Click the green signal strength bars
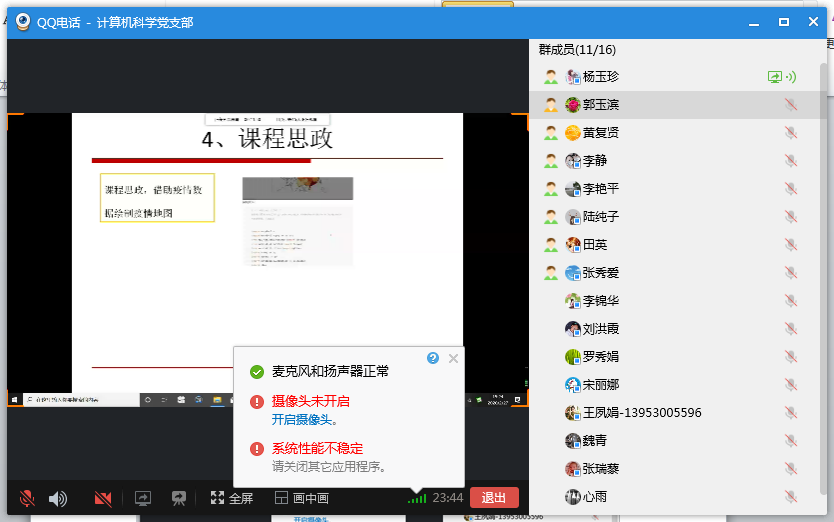This screenshot has height=522, width=834. click(417, 498)
